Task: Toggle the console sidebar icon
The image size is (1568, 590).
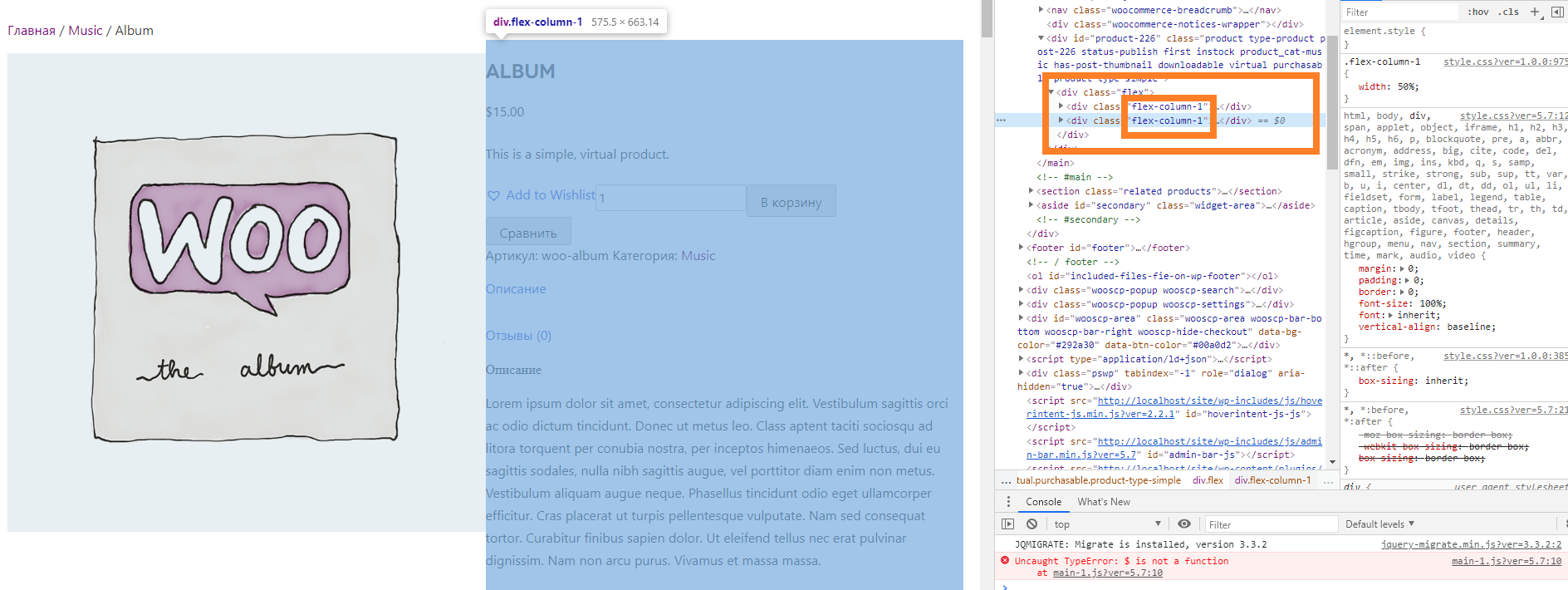Action: click(1007, 524)
